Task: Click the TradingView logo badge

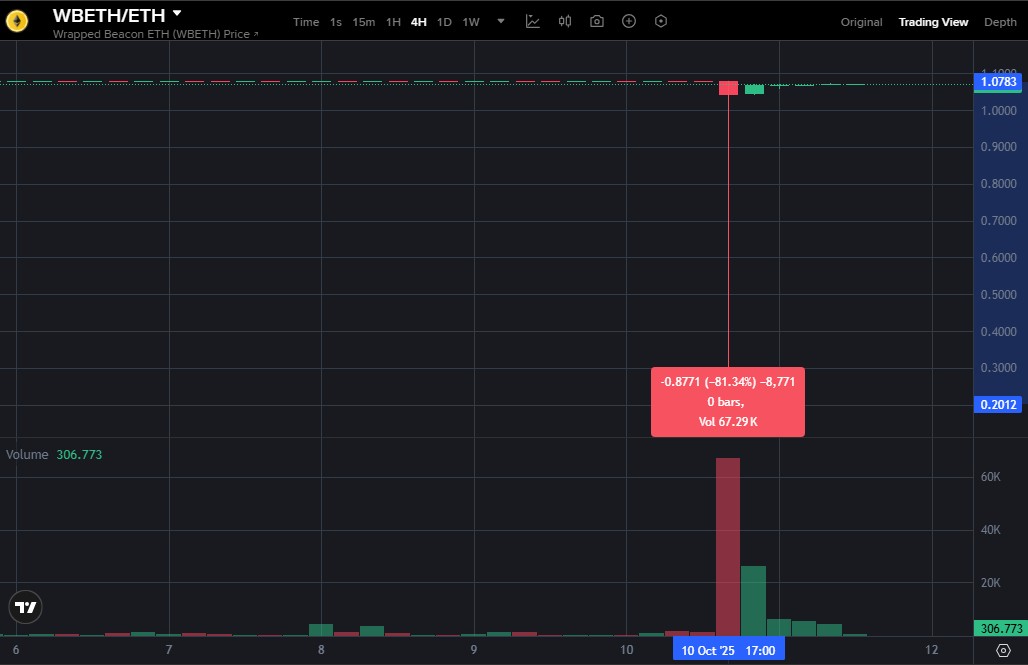Action: (25, 607)
